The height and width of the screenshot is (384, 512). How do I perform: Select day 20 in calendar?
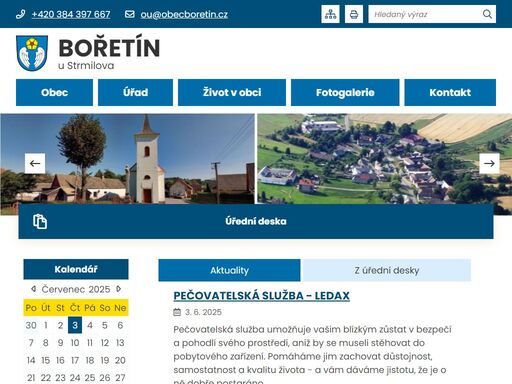click(x=120, y=360)
